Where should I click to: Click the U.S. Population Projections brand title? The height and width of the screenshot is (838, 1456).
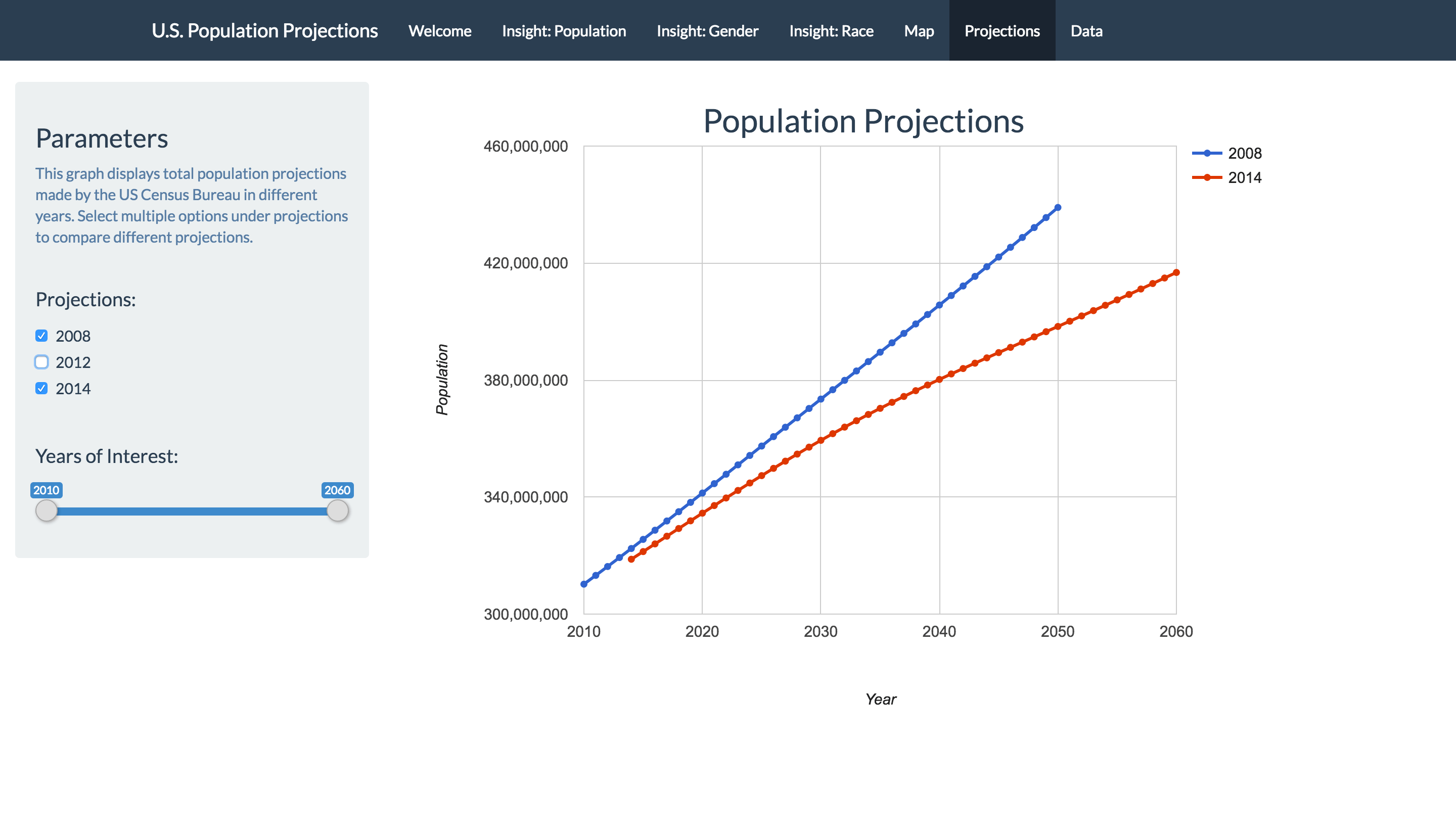click(265, 30)
